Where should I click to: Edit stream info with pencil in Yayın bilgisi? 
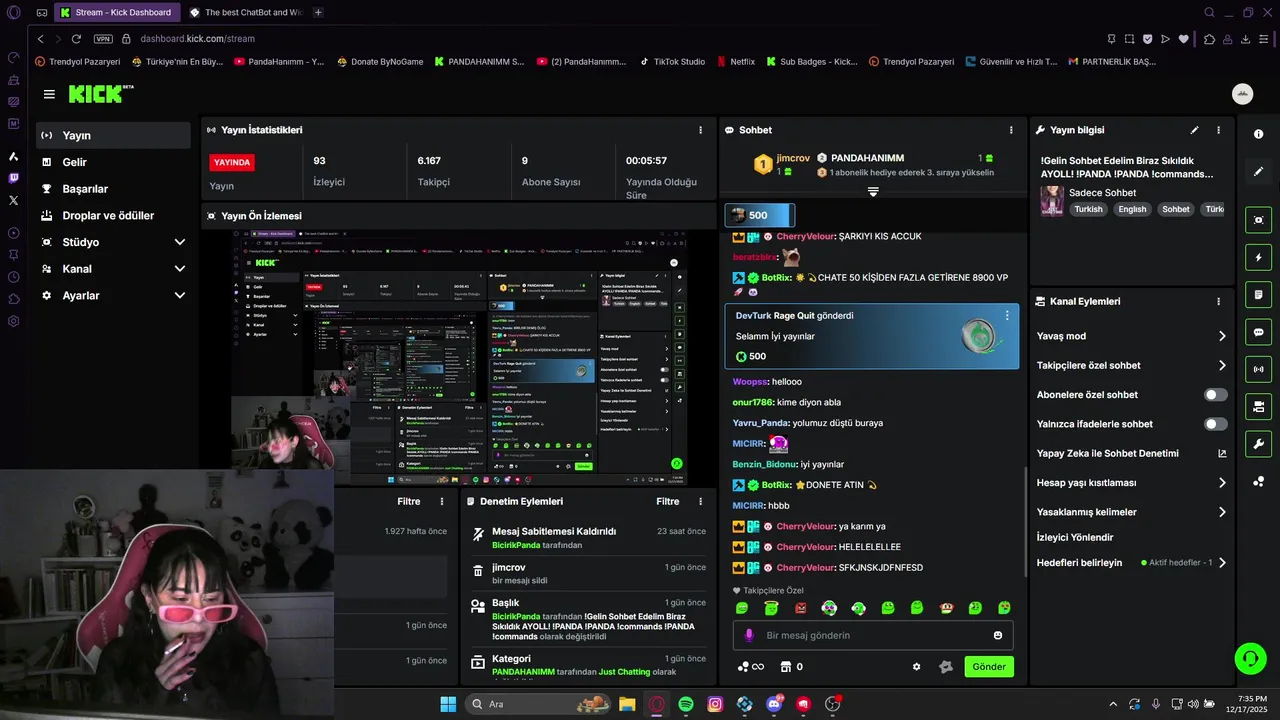(1194, 130)
